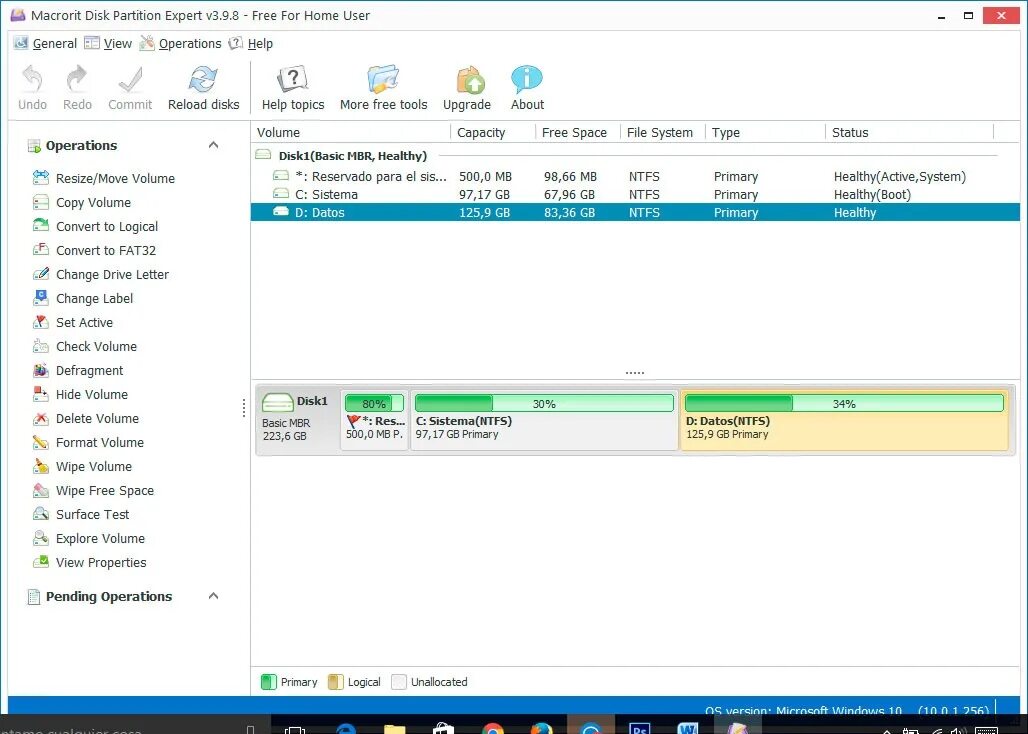
Task: Open Explore Volume operation
Action: click(89, 539)
